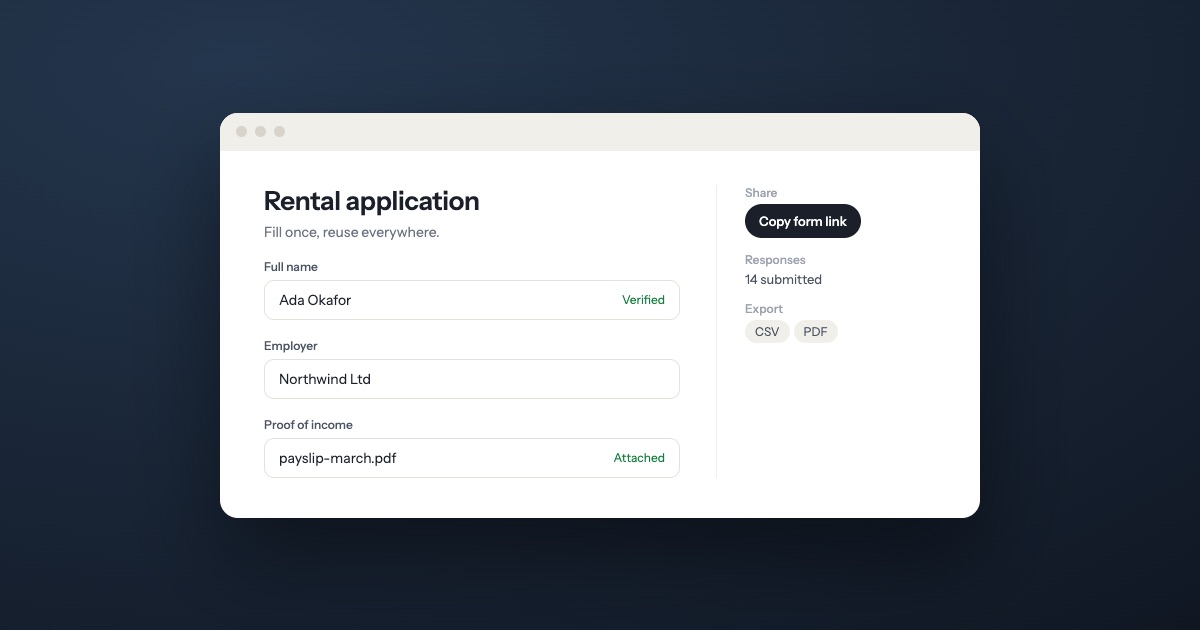The height and width of the screenshot is (630, 1200).
Task: Click the Proof of income label
Action: [308, 425]
